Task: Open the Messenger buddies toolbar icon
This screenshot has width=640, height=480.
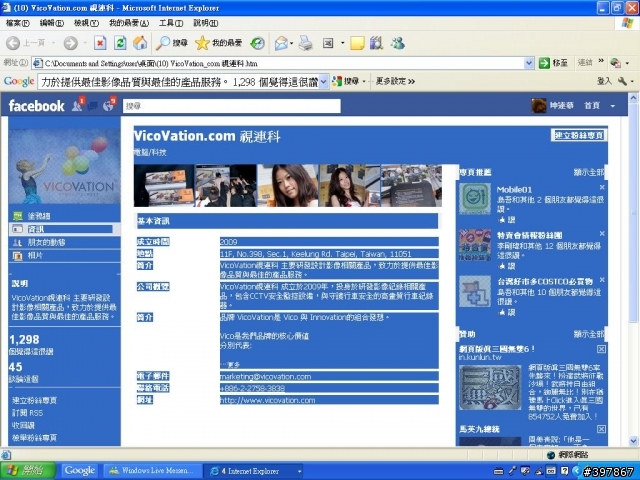Action: pyautogui.click(x=397, y=43)
